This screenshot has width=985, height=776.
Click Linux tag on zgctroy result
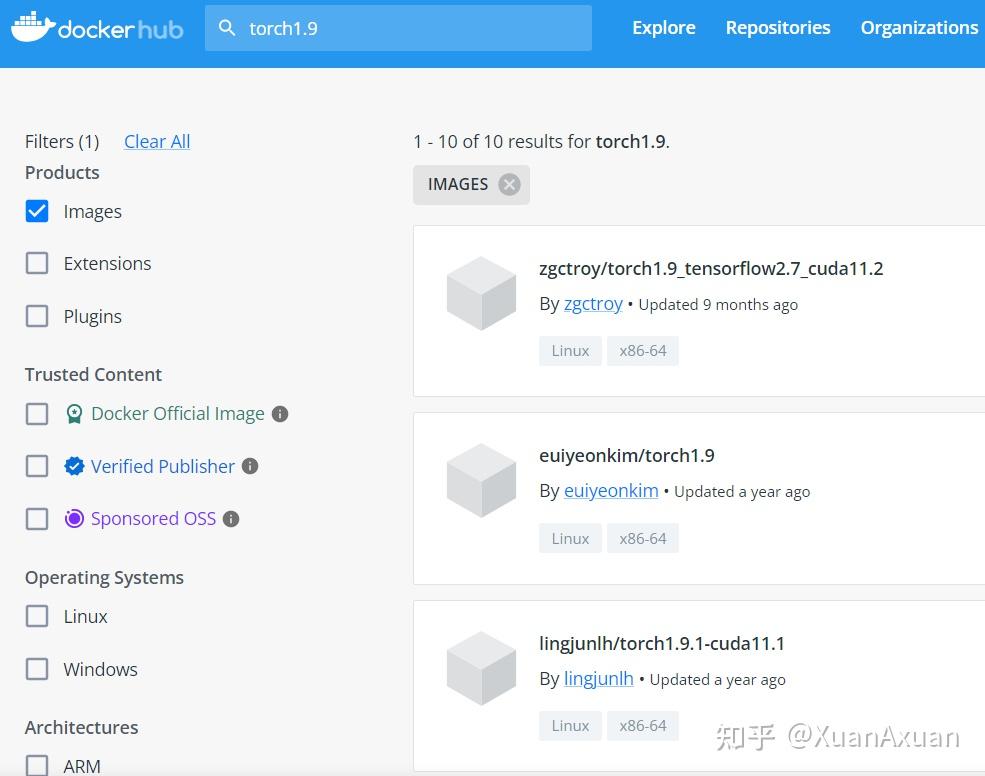[x=570, y=351]
